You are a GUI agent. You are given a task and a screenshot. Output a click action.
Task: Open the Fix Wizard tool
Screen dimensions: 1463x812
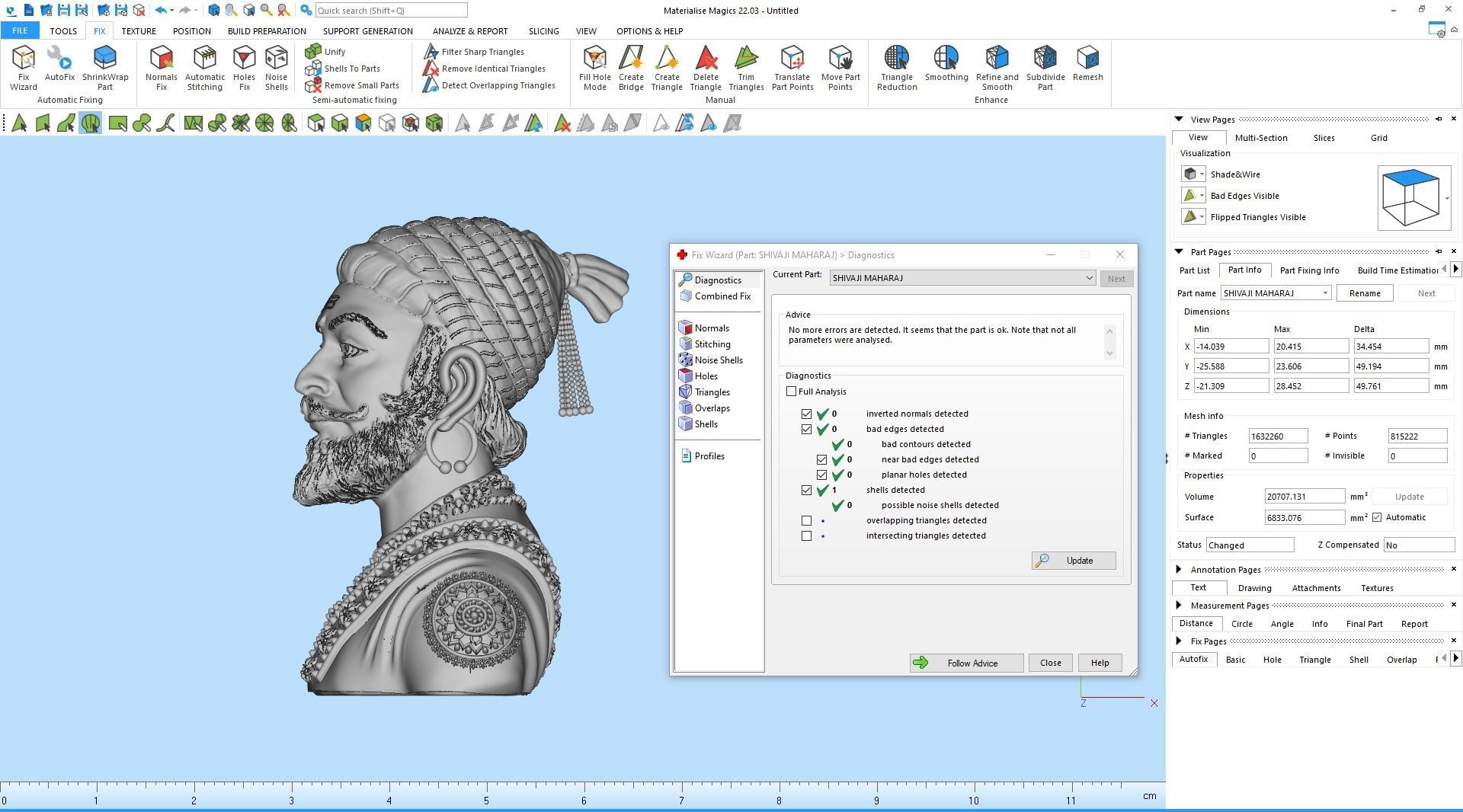pyautogui.click(x=23, y=67)
